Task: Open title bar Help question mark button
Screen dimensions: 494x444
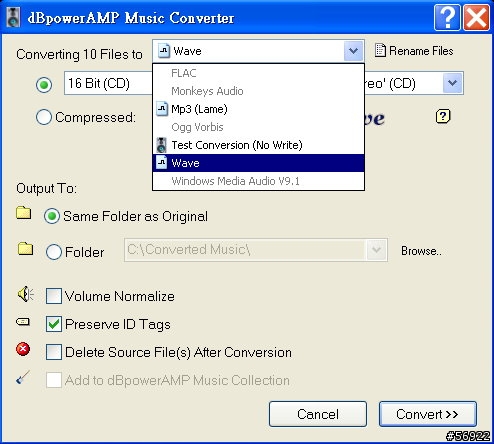Action: [447, 17]
